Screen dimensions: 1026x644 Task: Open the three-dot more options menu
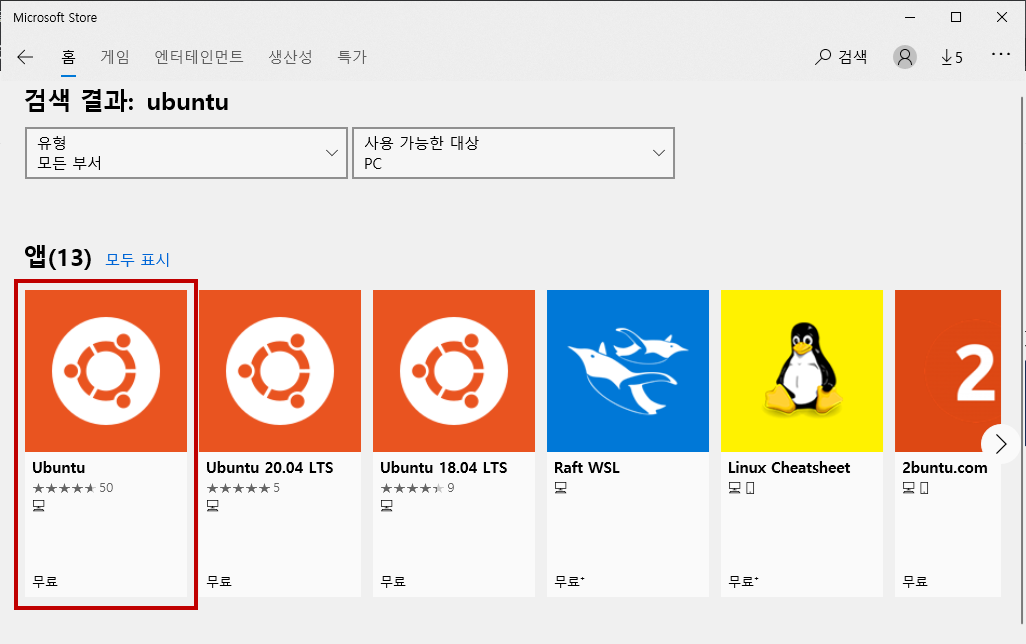point(1000,55)
